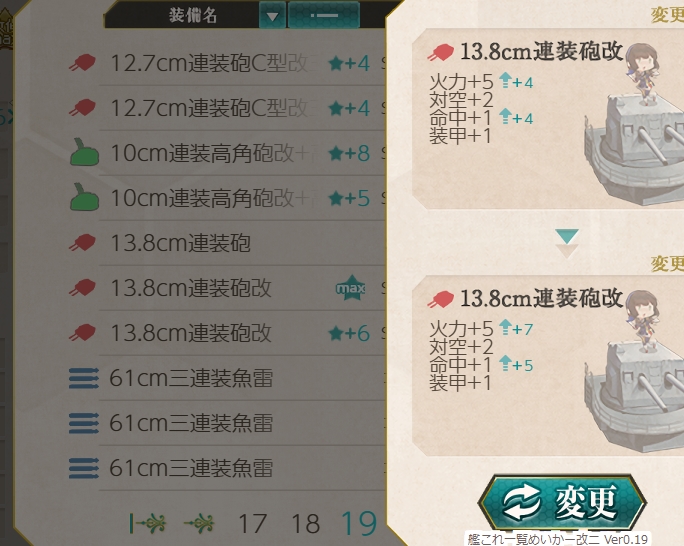The width and height of the screenshot is (684, 546).
Task: Open the 装備名 sort dropdown arrow
Action: 272,16
